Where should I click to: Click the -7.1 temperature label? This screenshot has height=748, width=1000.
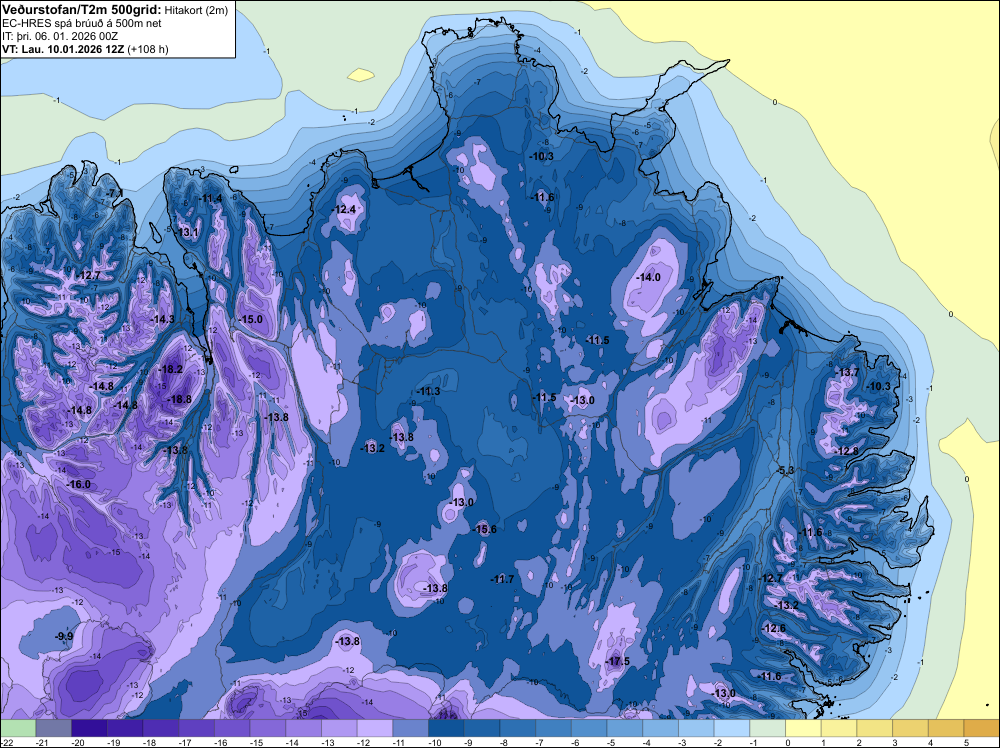pos(114,193)
